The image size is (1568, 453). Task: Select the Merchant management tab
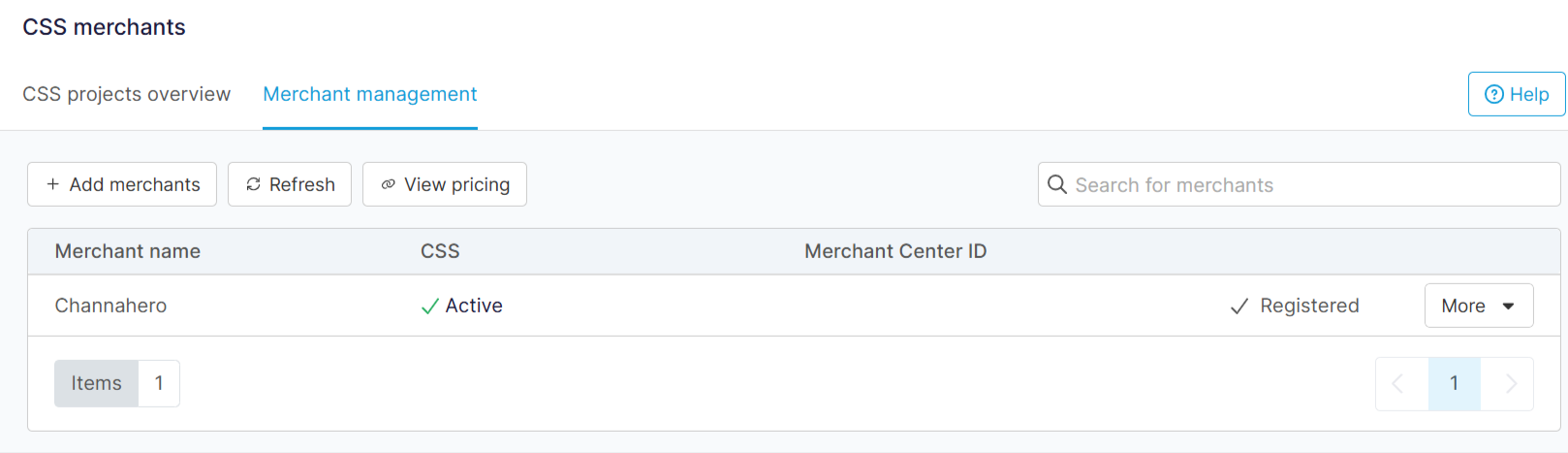pos(370,94)
